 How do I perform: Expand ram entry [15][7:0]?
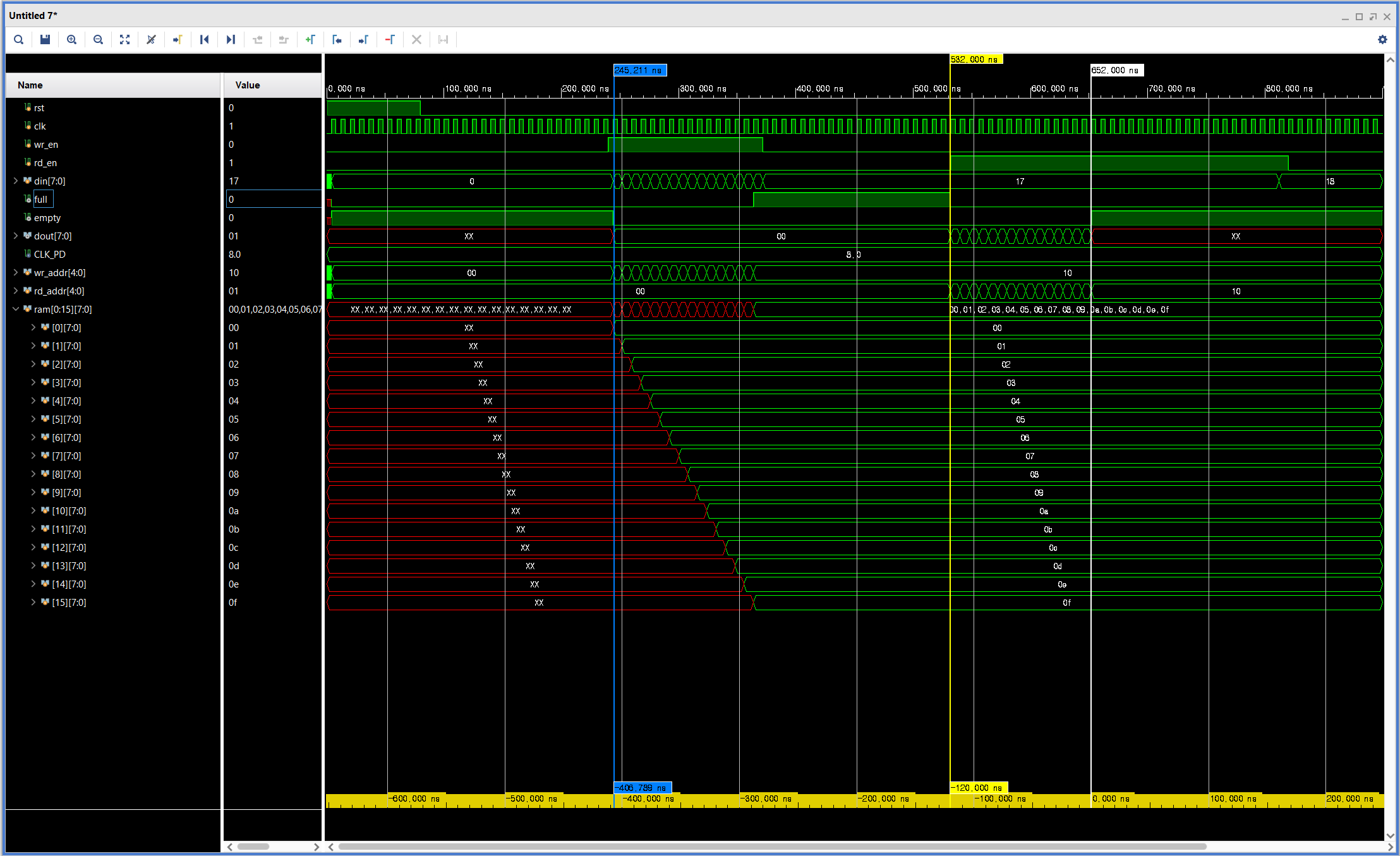(33, 602)
